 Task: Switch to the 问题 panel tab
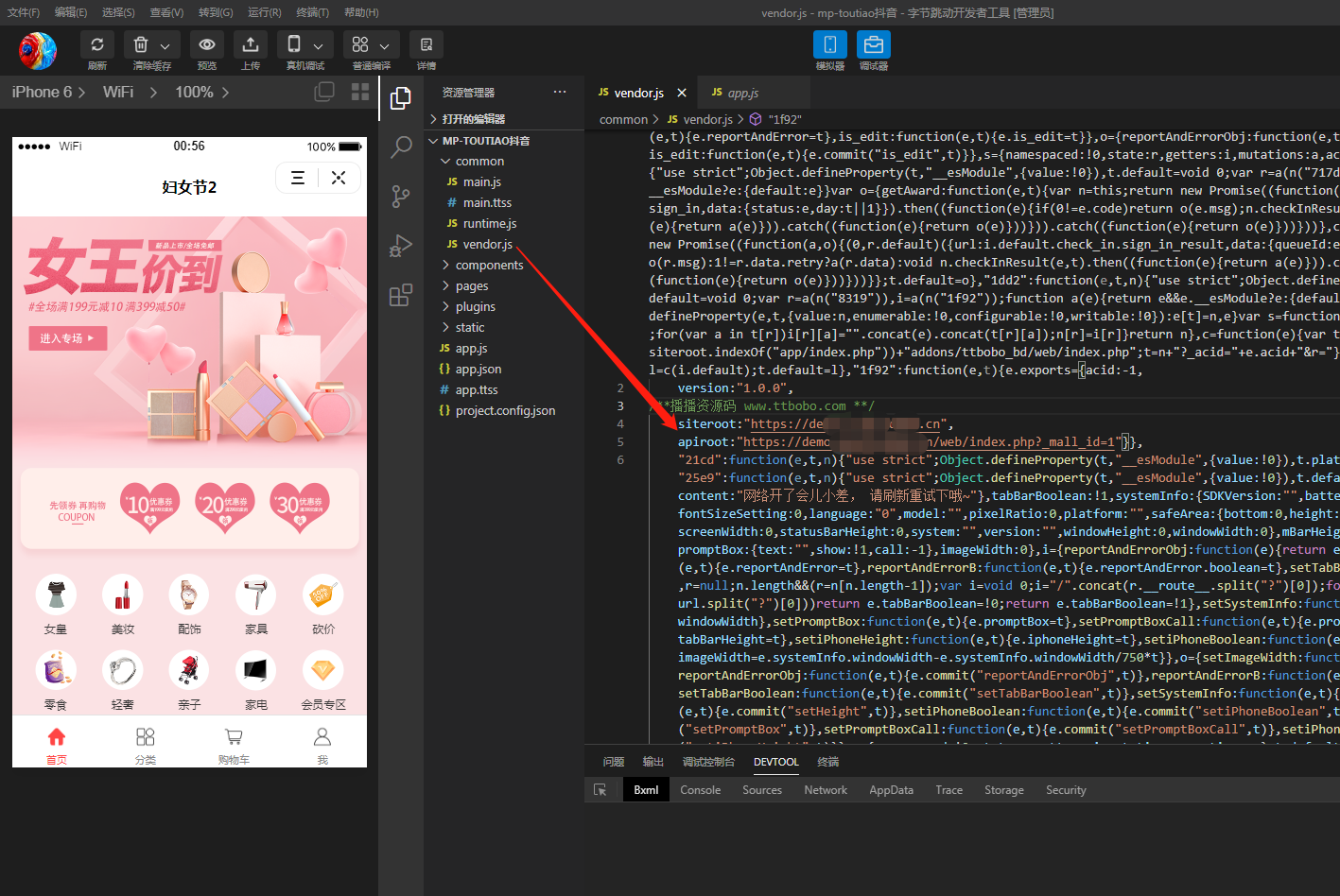(x=614, y=762)
